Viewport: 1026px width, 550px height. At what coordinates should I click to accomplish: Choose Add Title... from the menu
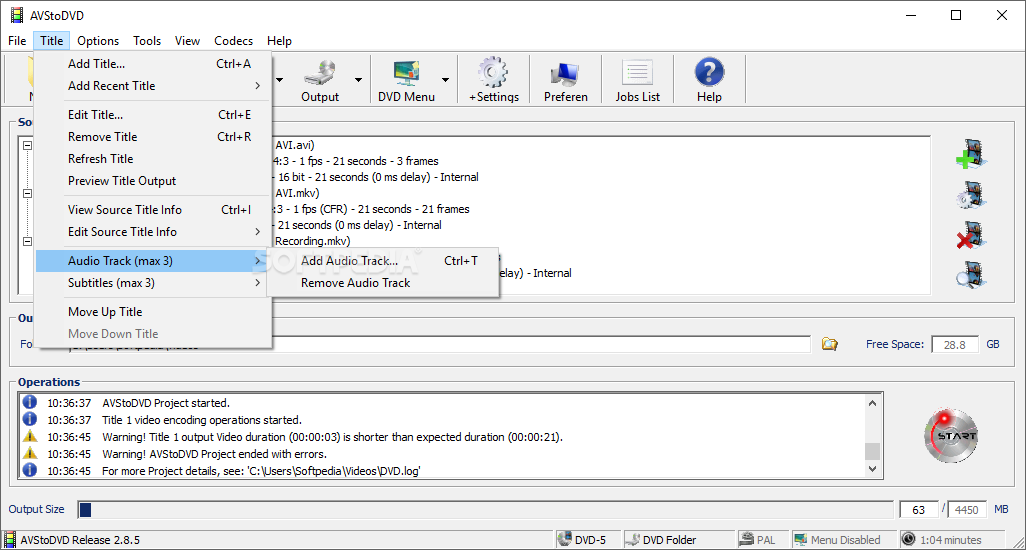[x=153, y=63]
